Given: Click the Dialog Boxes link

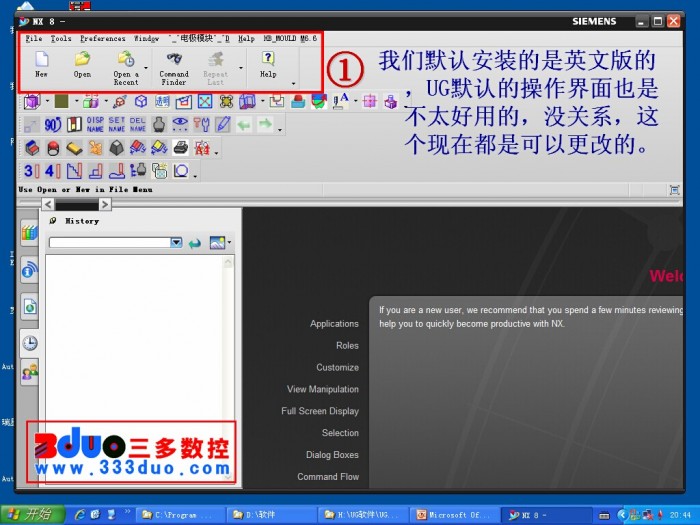Looking at the screenshot, I should tap(332, 455).
